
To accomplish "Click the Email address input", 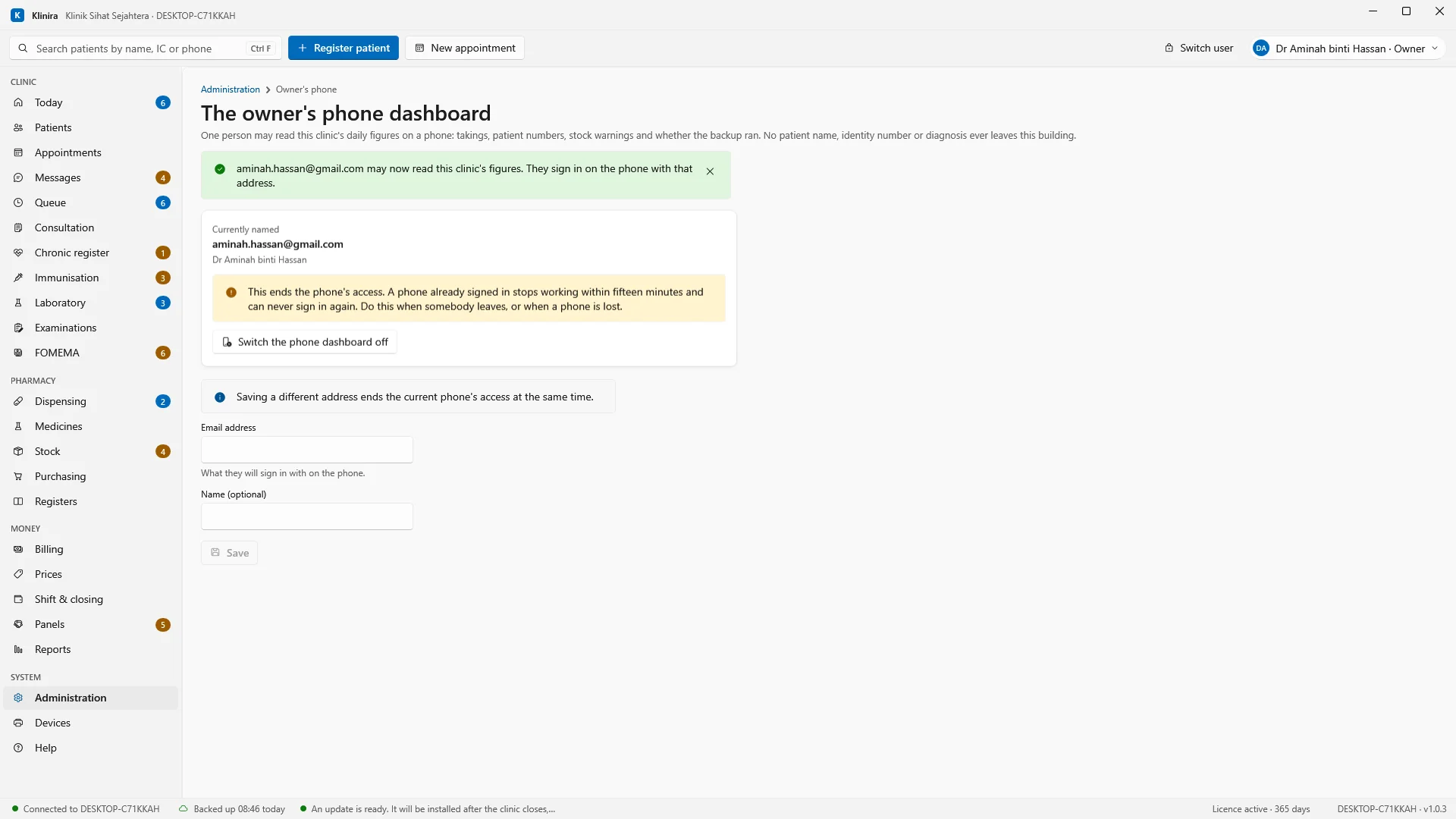I will tap(307, 450).
